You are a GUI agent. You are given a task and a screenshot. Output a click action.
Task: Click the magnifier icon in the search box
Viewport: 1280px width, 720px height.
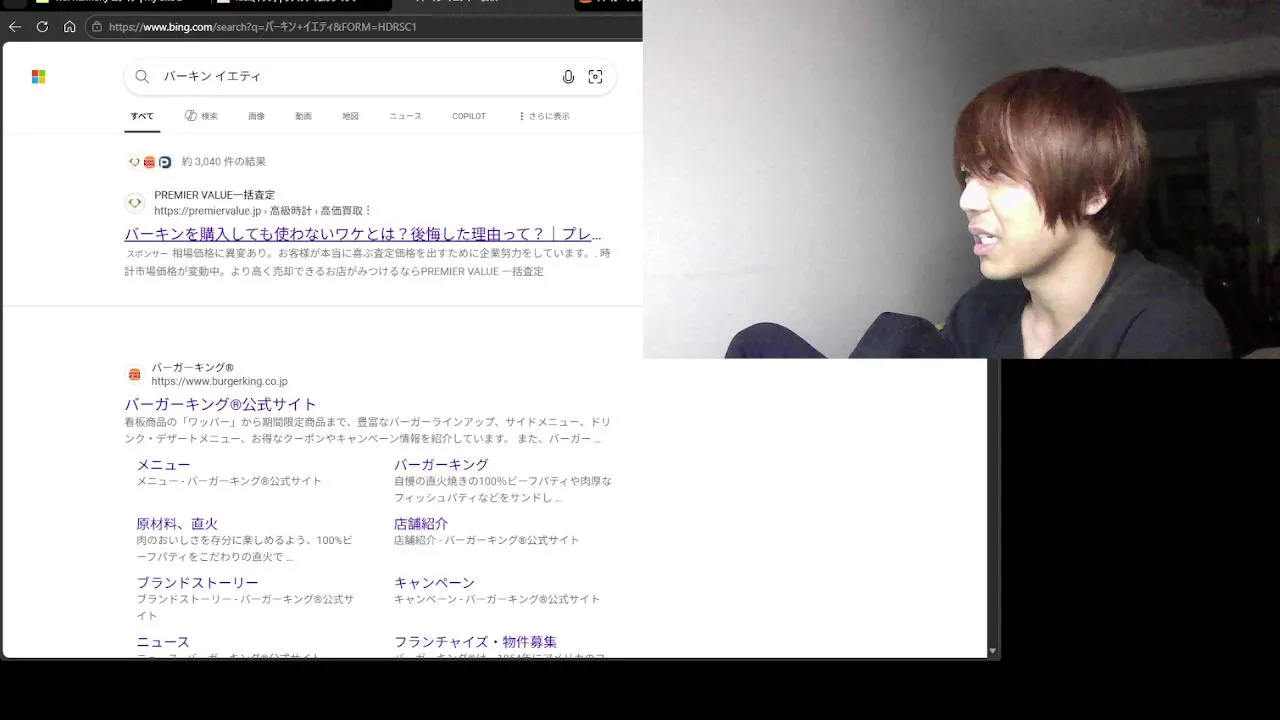(142, 77)
